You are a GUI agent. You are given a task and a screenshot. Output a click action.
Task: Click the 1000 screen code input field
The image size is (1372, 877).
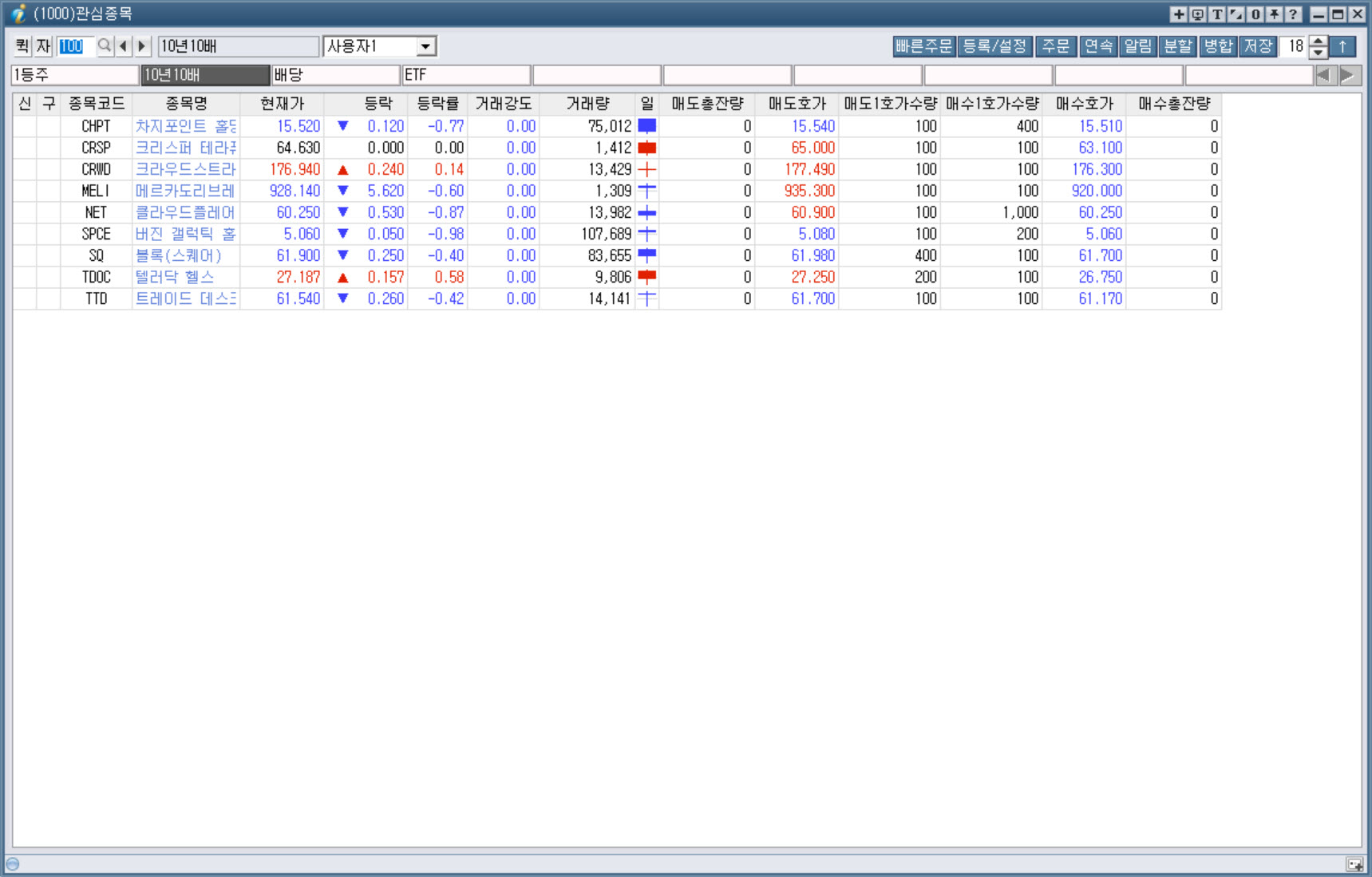tap(76, 46)
